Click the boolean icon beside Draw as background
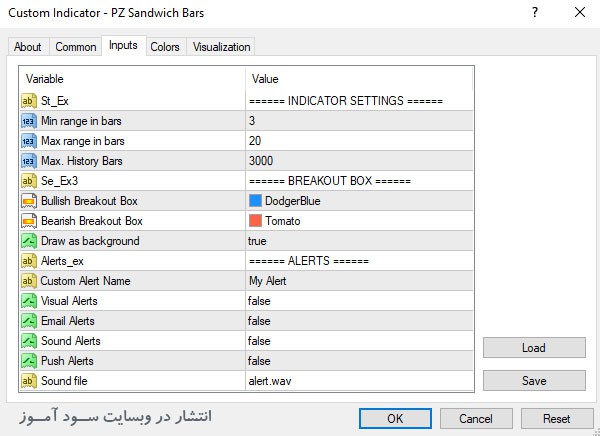This screenshot has height=436, width=600. (x=28, y=241)
